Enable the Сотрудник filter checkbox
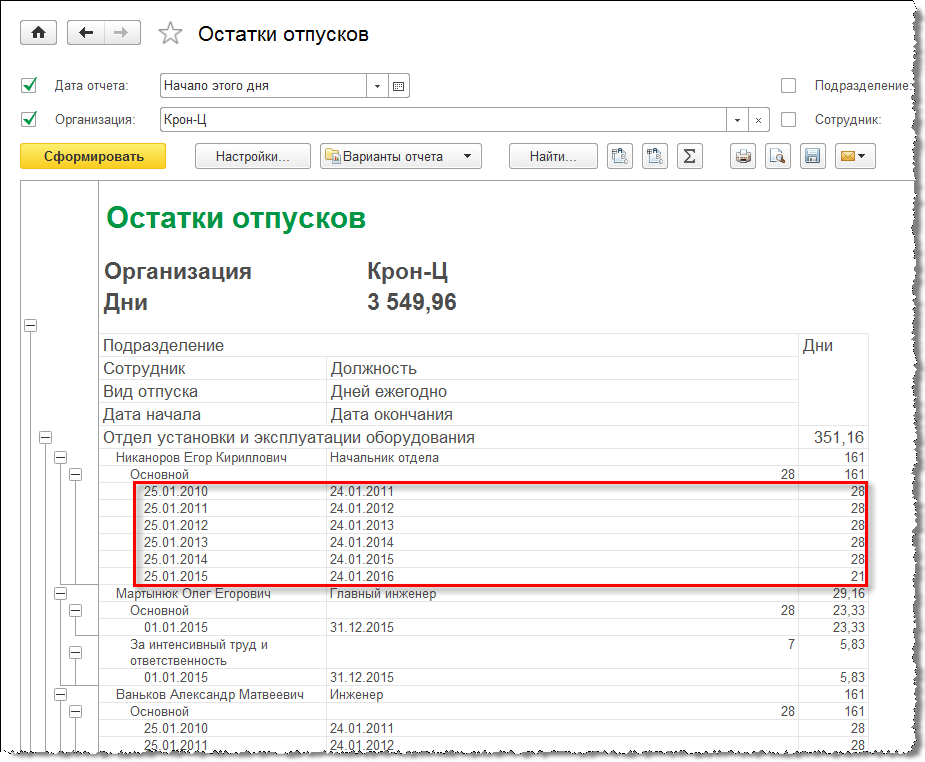 788,119
